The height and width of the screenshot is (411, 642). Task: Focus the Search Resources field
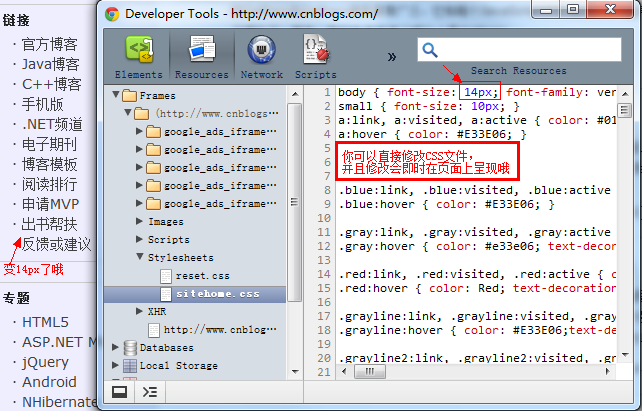tap(519, 50)
